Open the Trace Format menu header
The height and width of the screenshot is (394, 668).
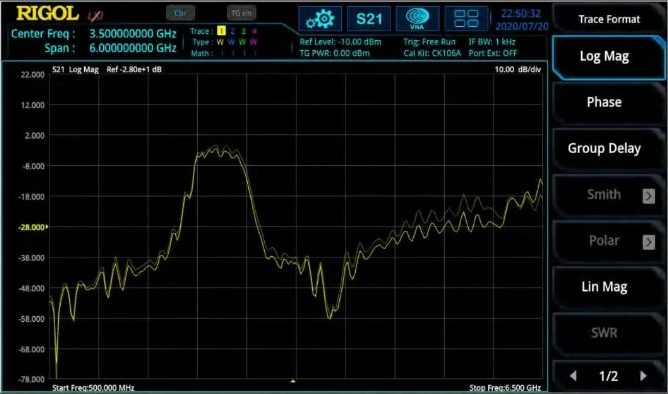click(x=609, y=19)
